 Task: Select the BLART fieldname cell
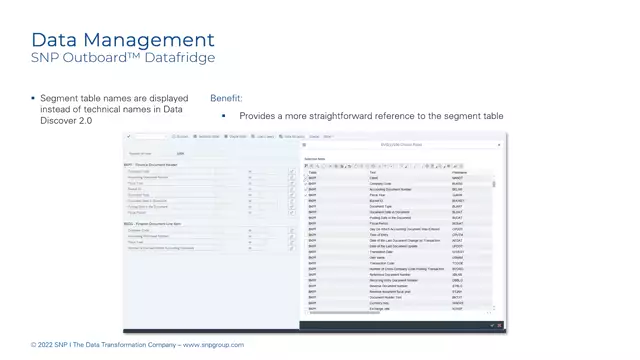click(x=457, y=207)
